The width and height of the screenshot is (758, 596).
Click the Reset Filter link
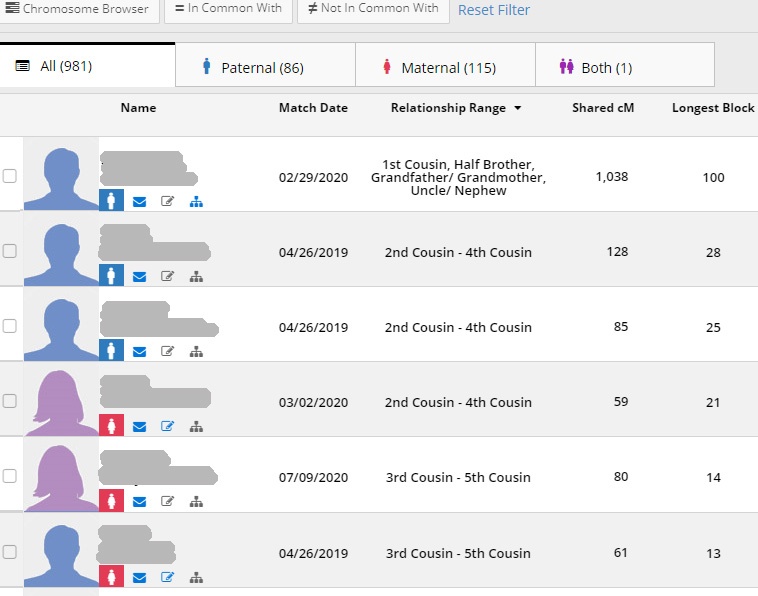(x=494, y=10)
